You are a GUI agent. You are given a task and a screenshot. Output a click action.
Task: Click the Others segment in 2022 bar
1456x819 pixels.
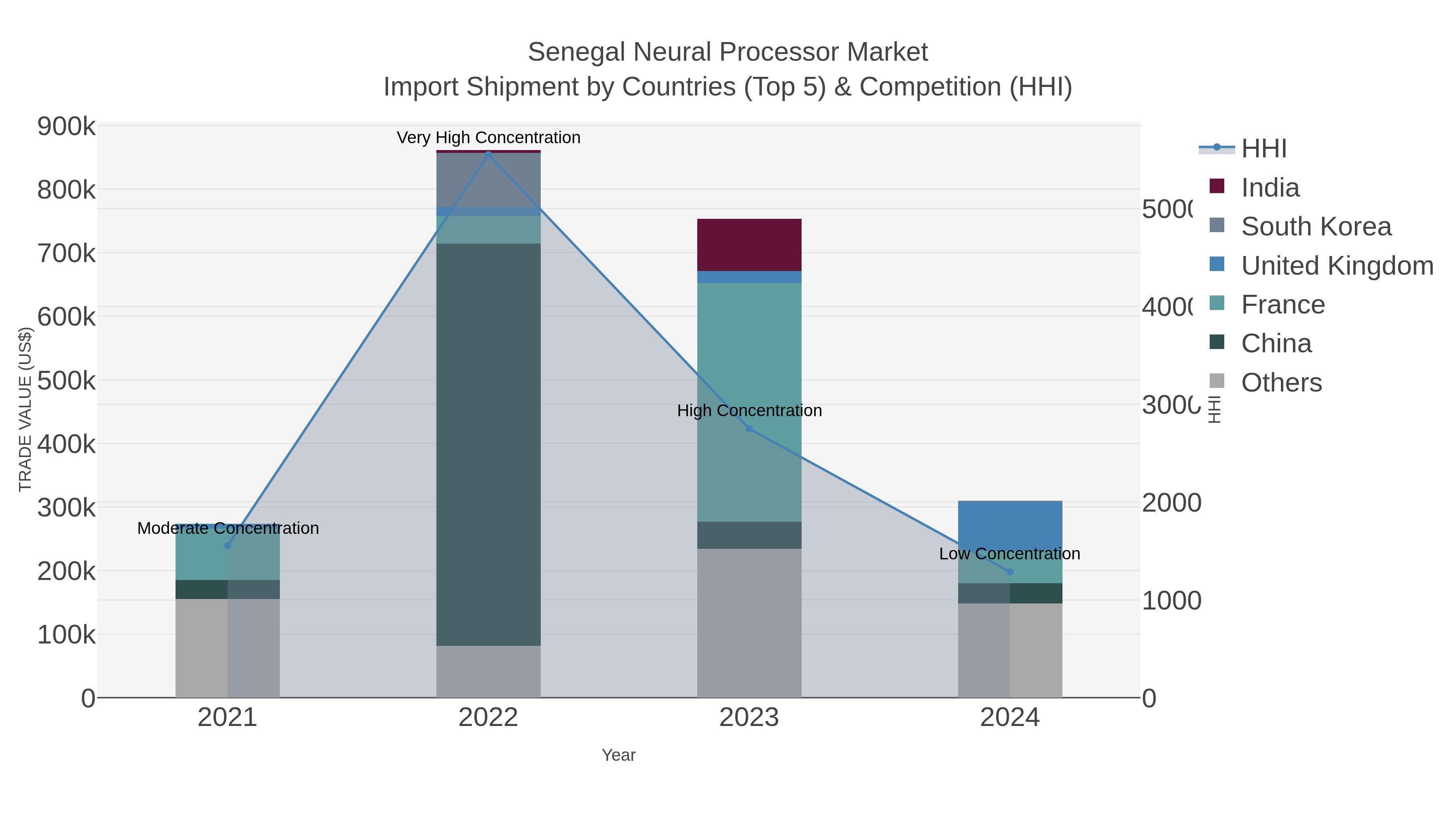488,671
